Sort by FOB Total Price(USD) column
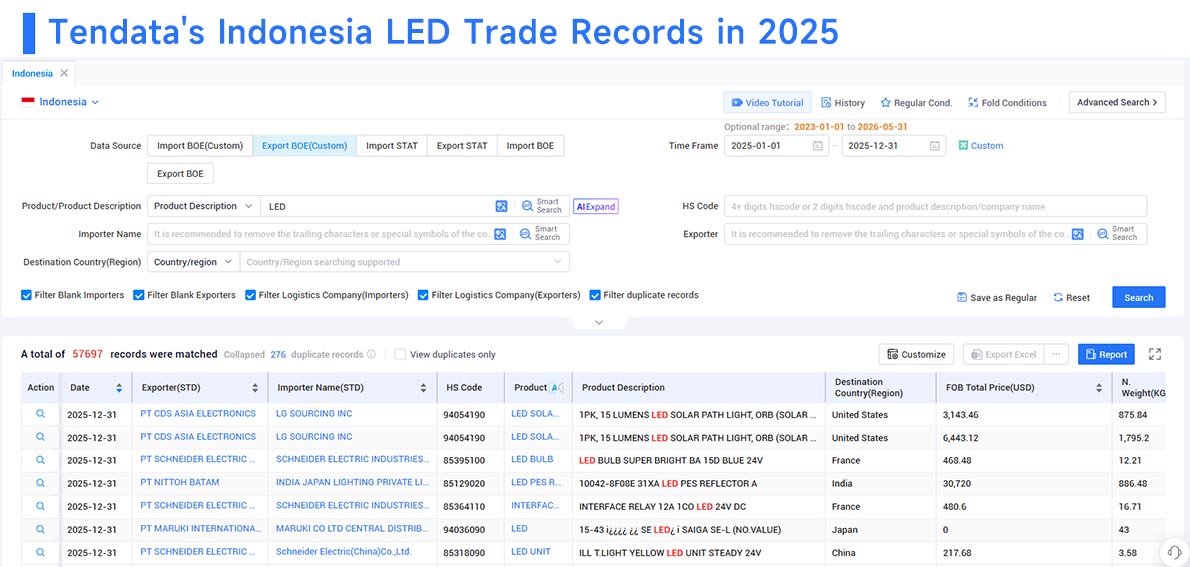Viewport: 1190px width, 567px height. [x=1099, y=388]
